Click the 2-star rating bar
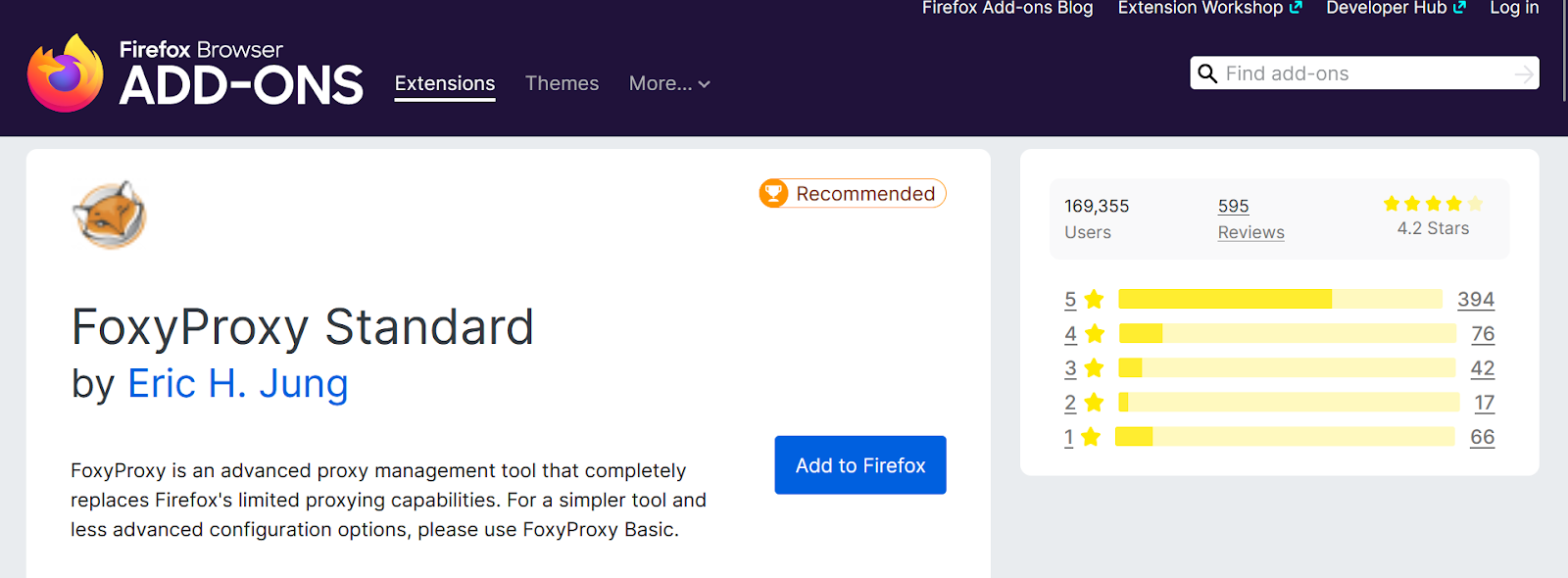Screen dimensions: 1568x578 coord(1289,402)
